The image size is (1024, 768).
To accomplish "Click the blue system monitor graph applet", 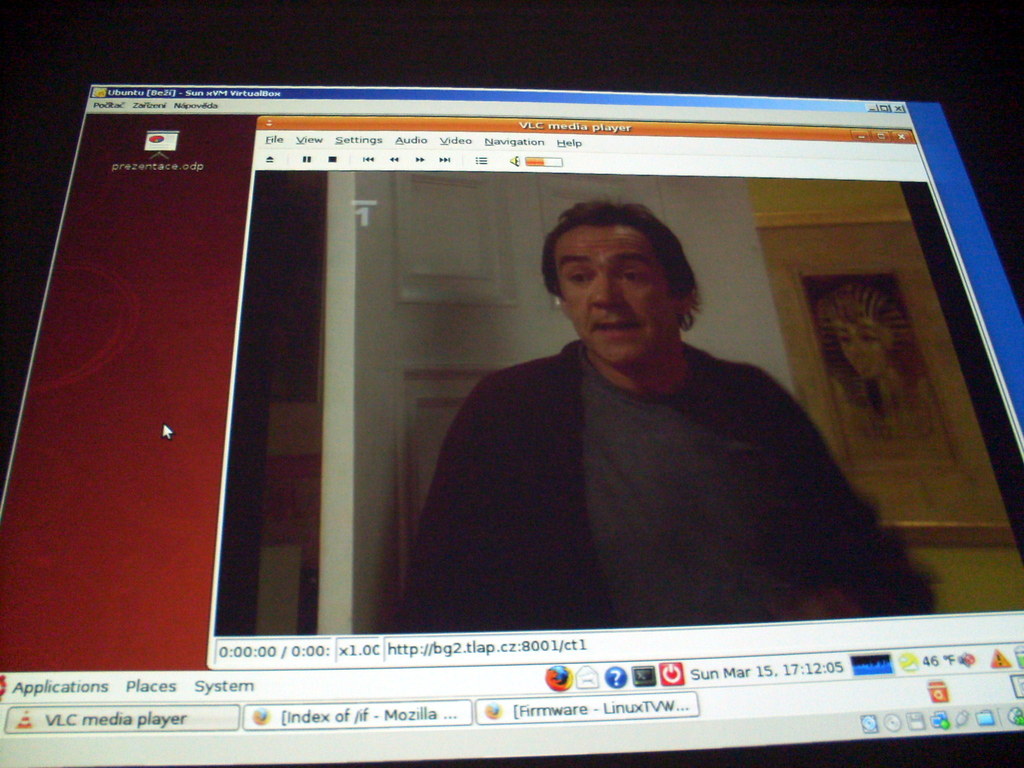I will click(871, 665).
